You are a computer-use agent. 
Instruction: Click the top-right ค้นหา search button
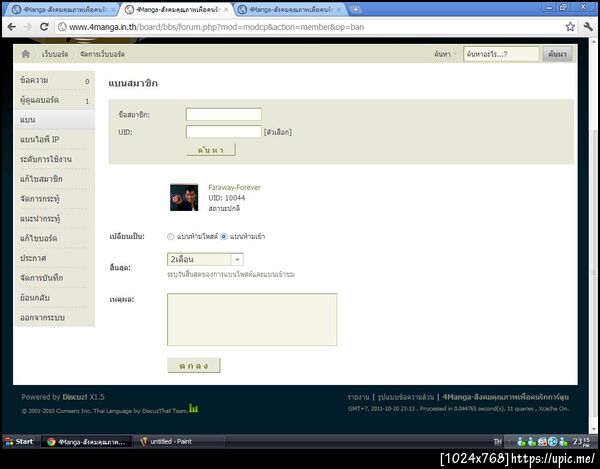(557, 54)
